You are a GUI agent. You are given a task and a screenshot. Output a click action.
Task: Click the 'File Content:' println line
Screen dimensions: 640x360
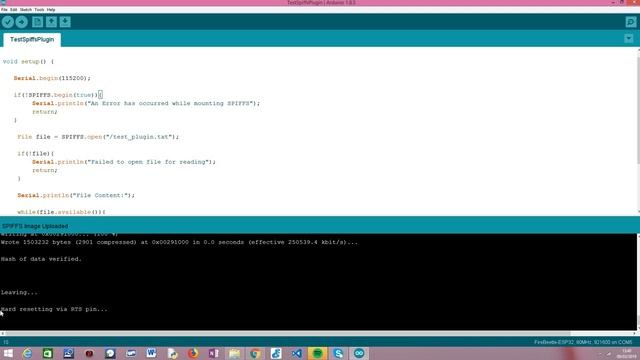tap(76, 196)
